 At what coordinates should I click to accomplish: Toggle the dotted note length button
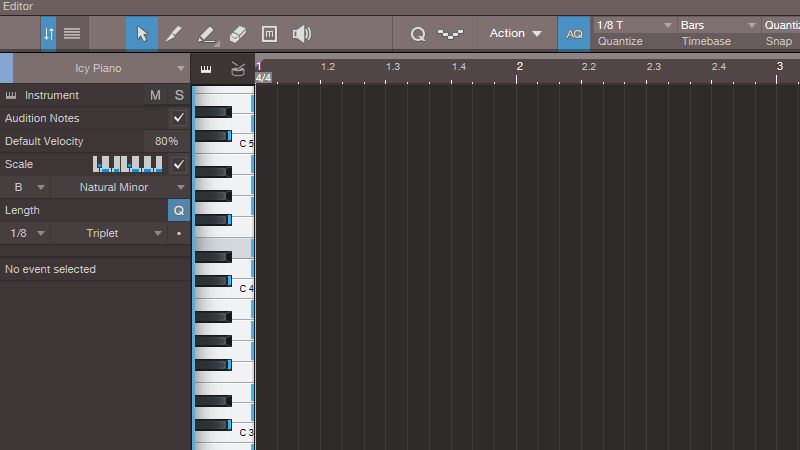tap(179, 233)
